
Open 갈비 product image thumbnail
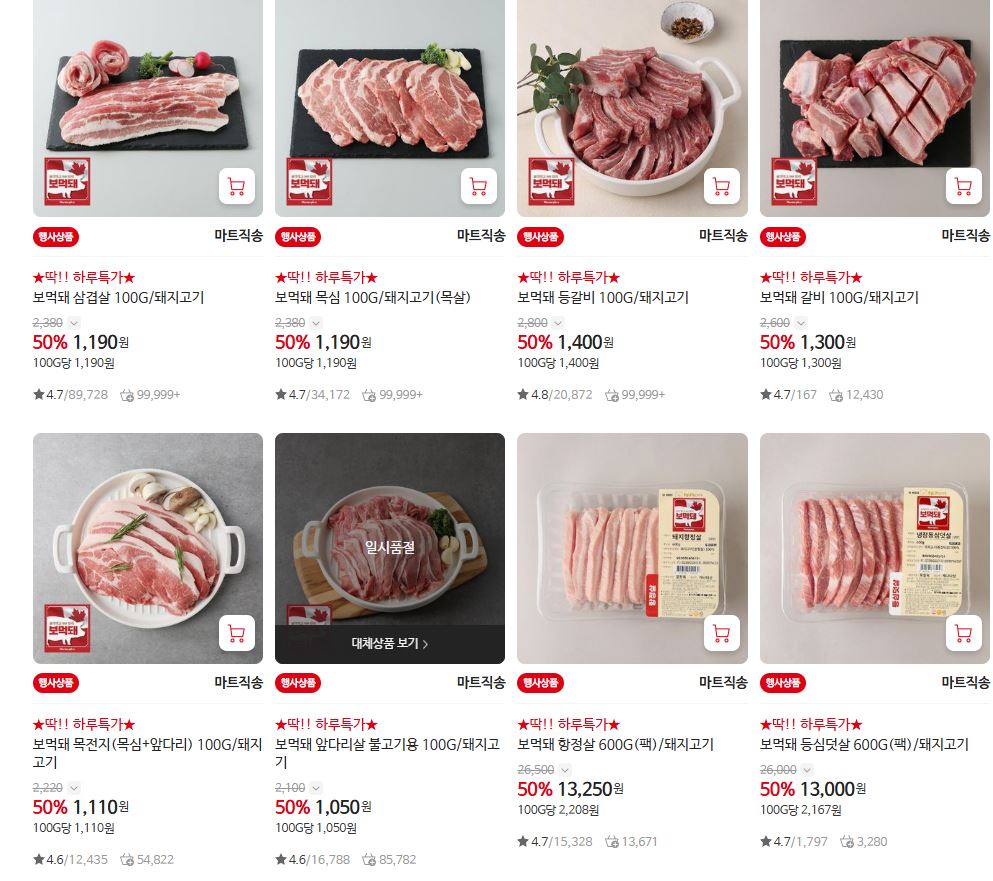875,108
